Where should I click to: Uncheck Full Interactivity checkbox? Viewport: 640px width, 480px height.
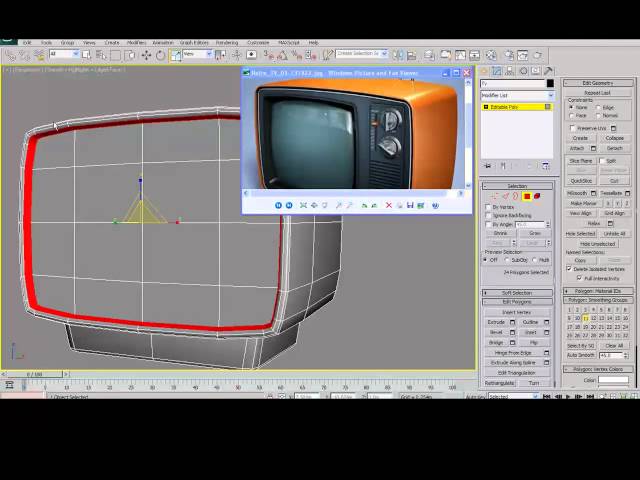(579, 278)
